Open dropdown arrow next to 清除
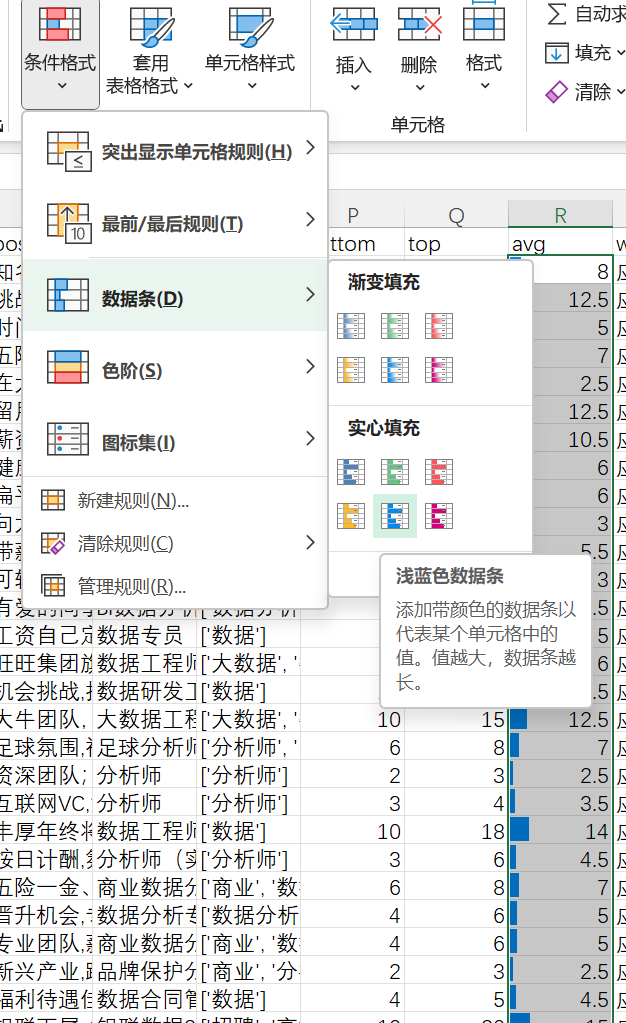The width and height of the screenshot is (626, 1023). (x=620, y=92)
